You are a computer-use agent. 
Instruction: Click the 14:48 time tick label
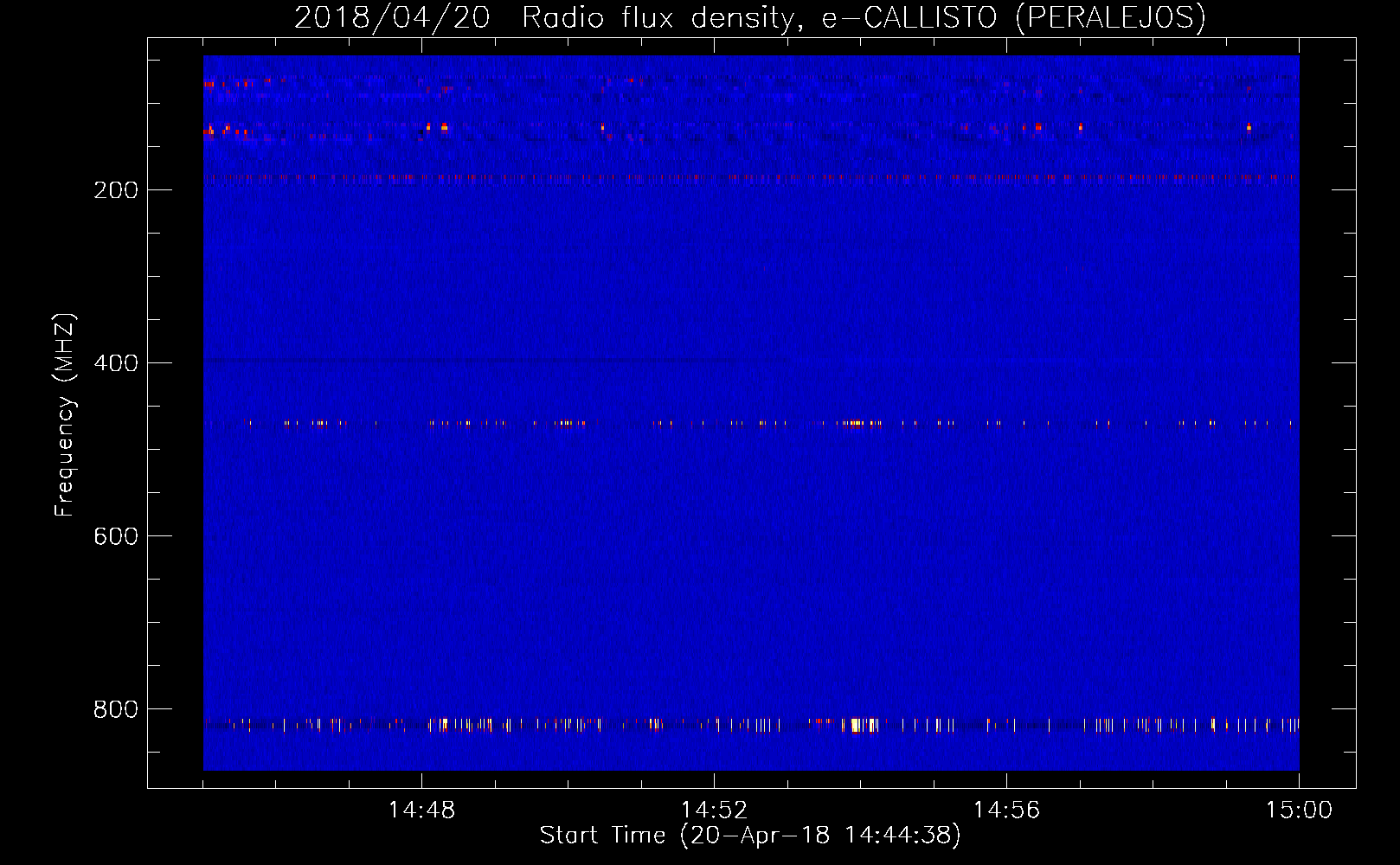click(421, 811)
